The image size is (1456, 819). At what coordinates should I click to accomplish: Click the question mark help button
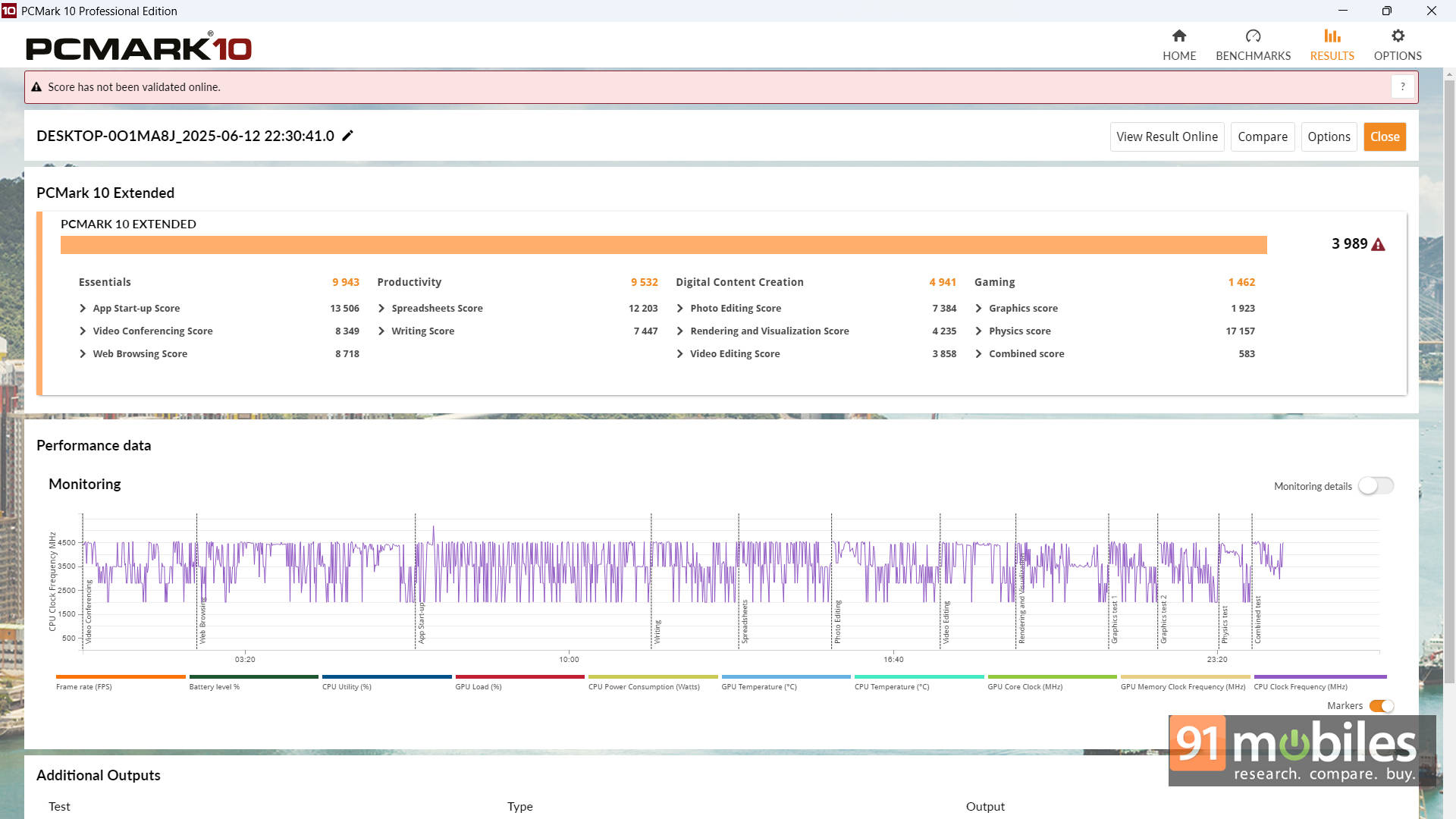click(1402, 86)
